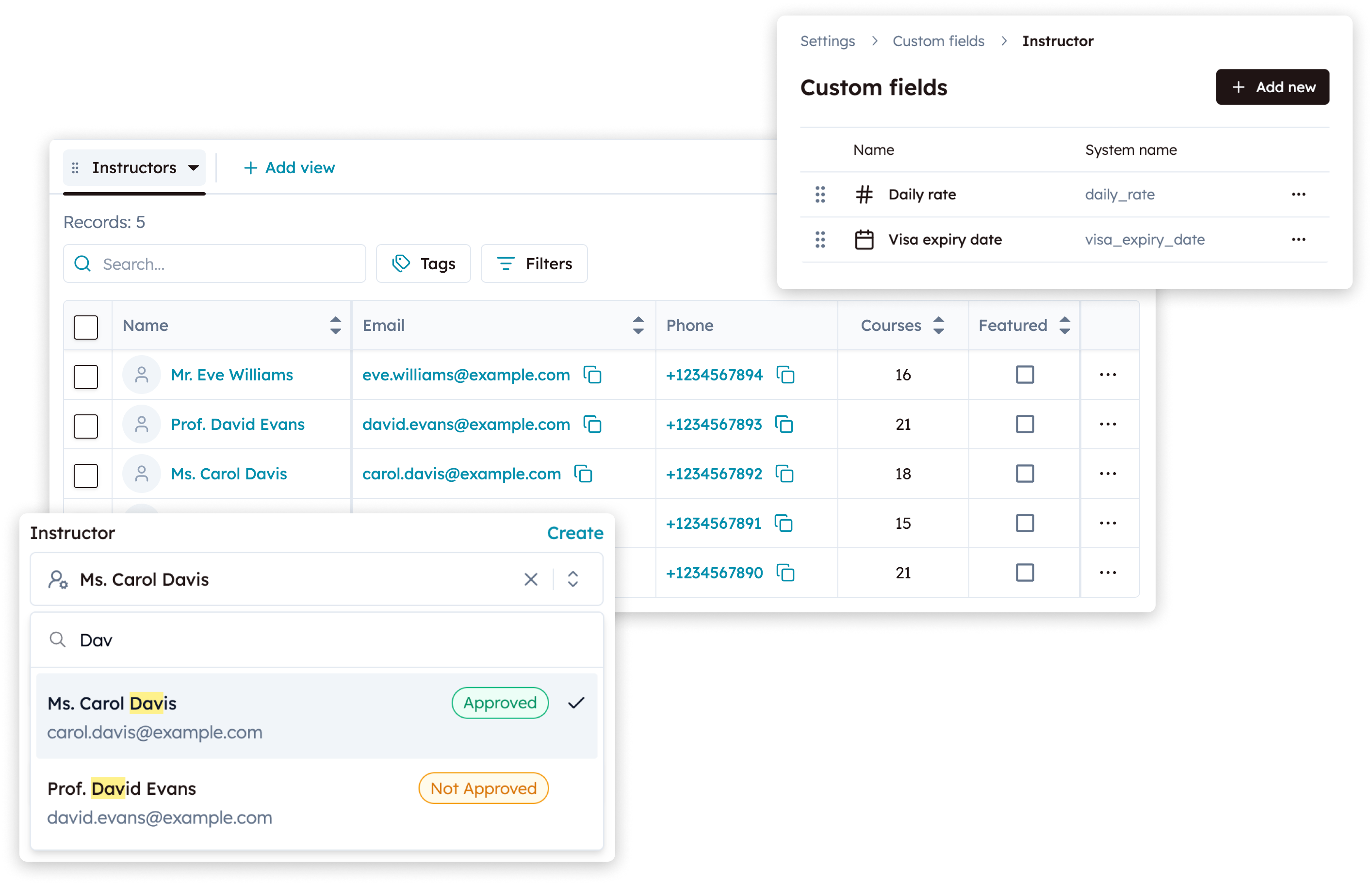Open Filters panel

click(534, 263)
